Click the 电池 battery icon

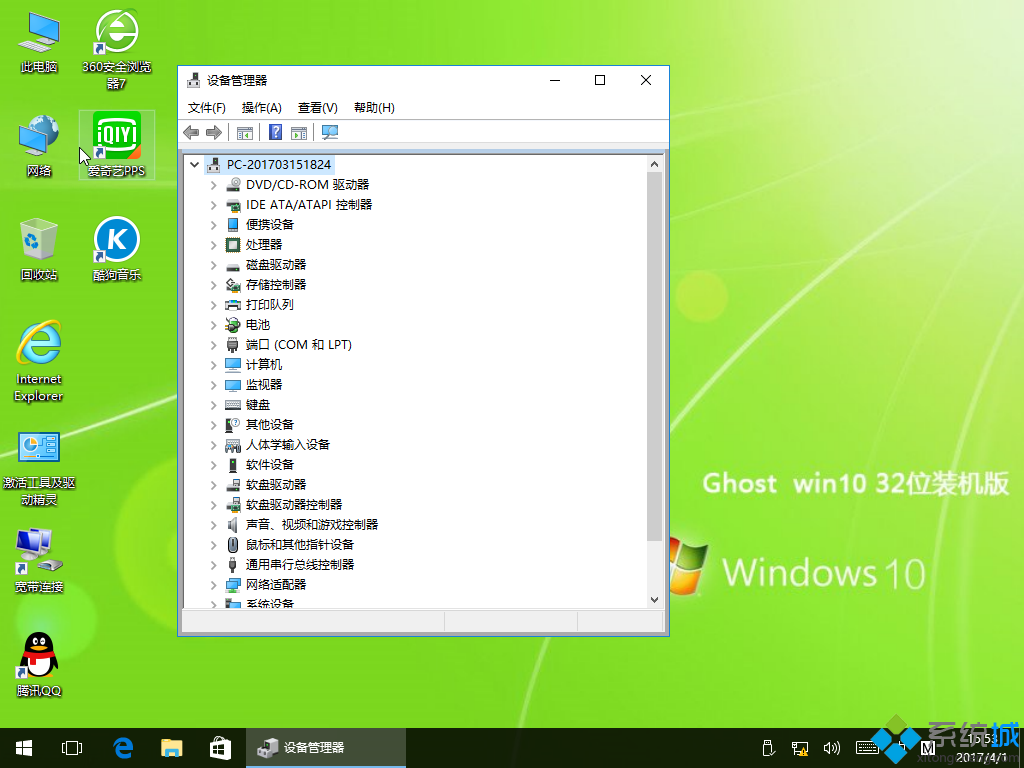click(233, 325)
